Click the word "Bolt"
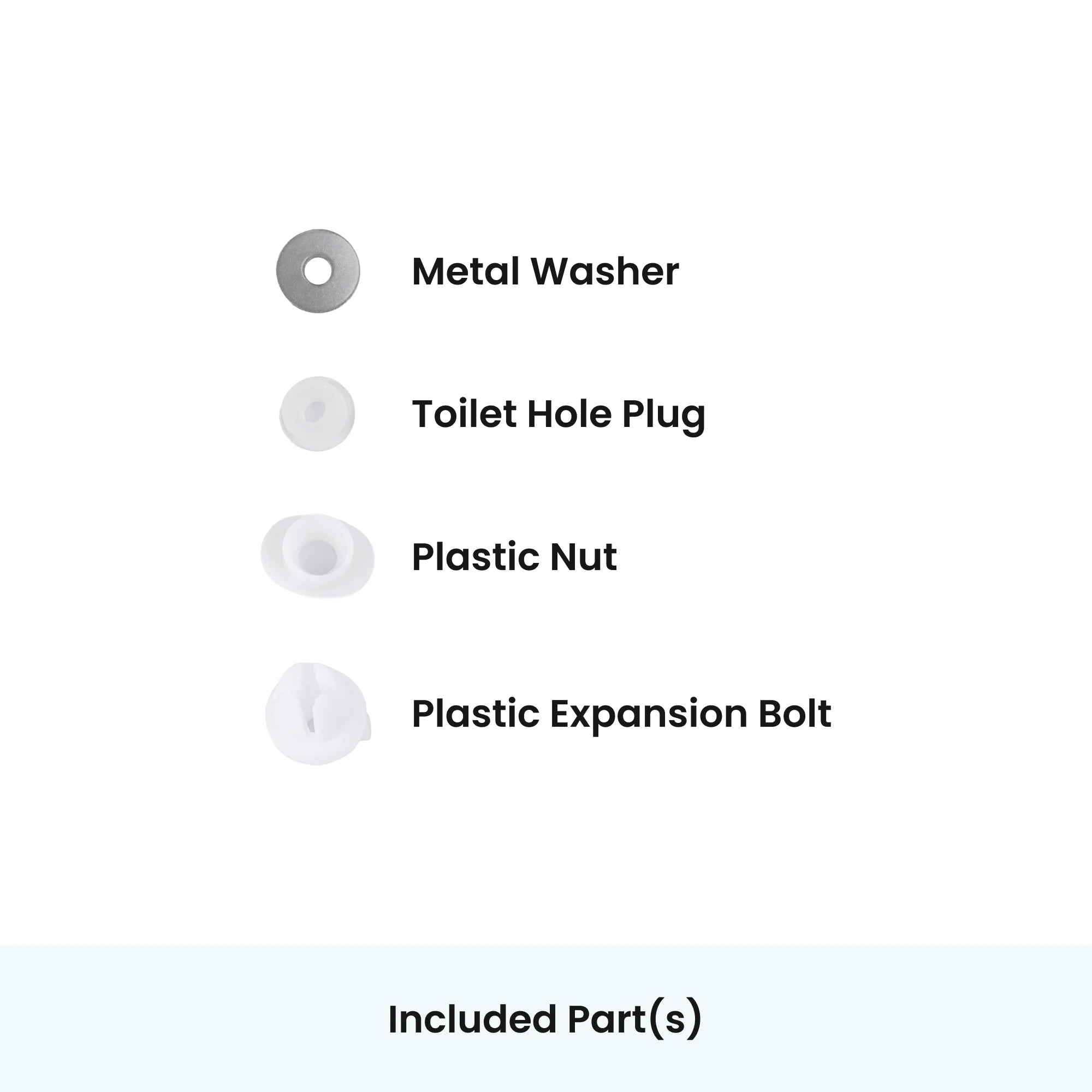Screen dimensions: 1092x1092 click(794, 713)
